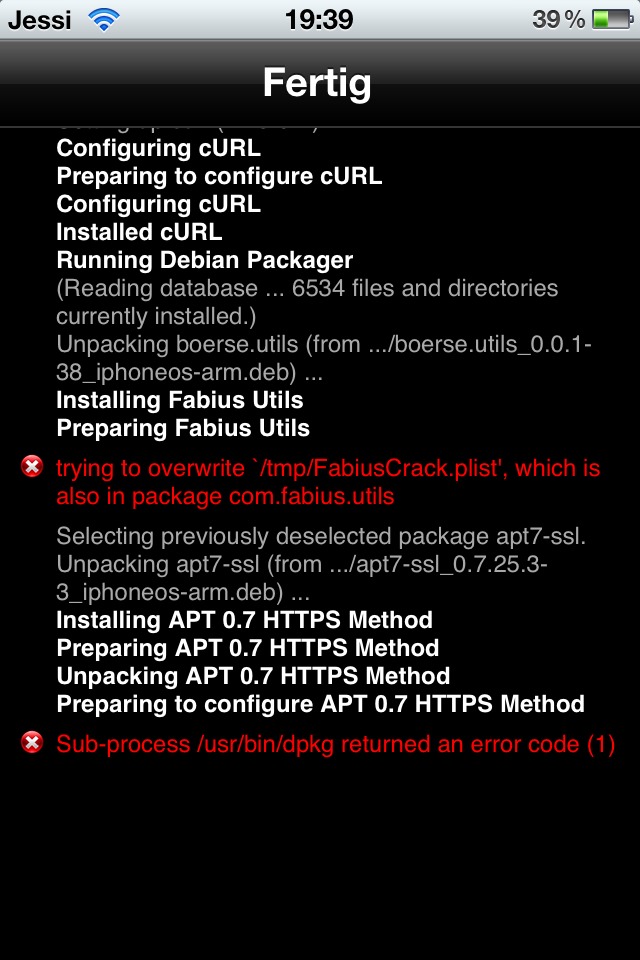Select the 'Installed cURL' log line
Image resolution: width=640 pixels, height=960 pixels.
pos(139,232)
